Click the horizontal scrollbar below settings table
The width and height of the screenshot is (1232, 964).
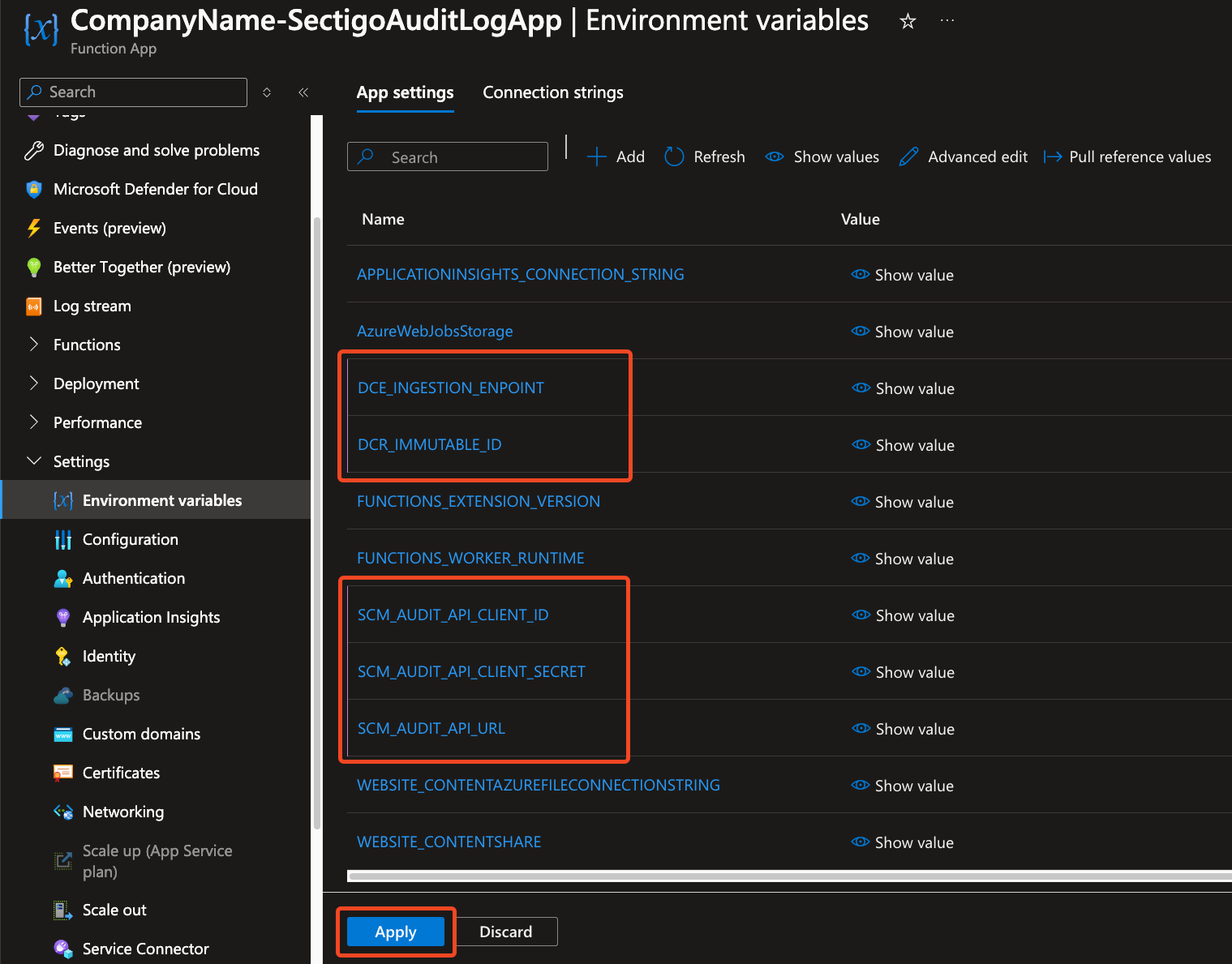pos(789,876)
